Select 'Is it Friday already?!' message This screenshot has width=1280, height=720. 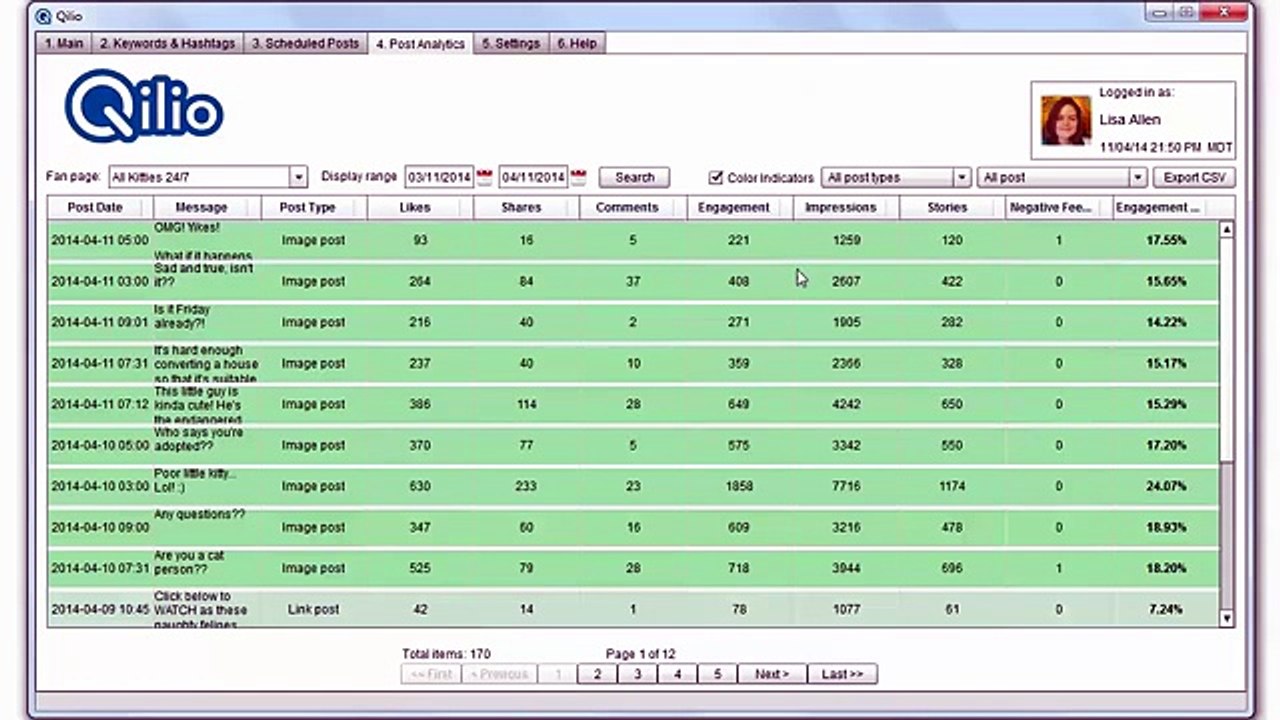coord(183,316)
